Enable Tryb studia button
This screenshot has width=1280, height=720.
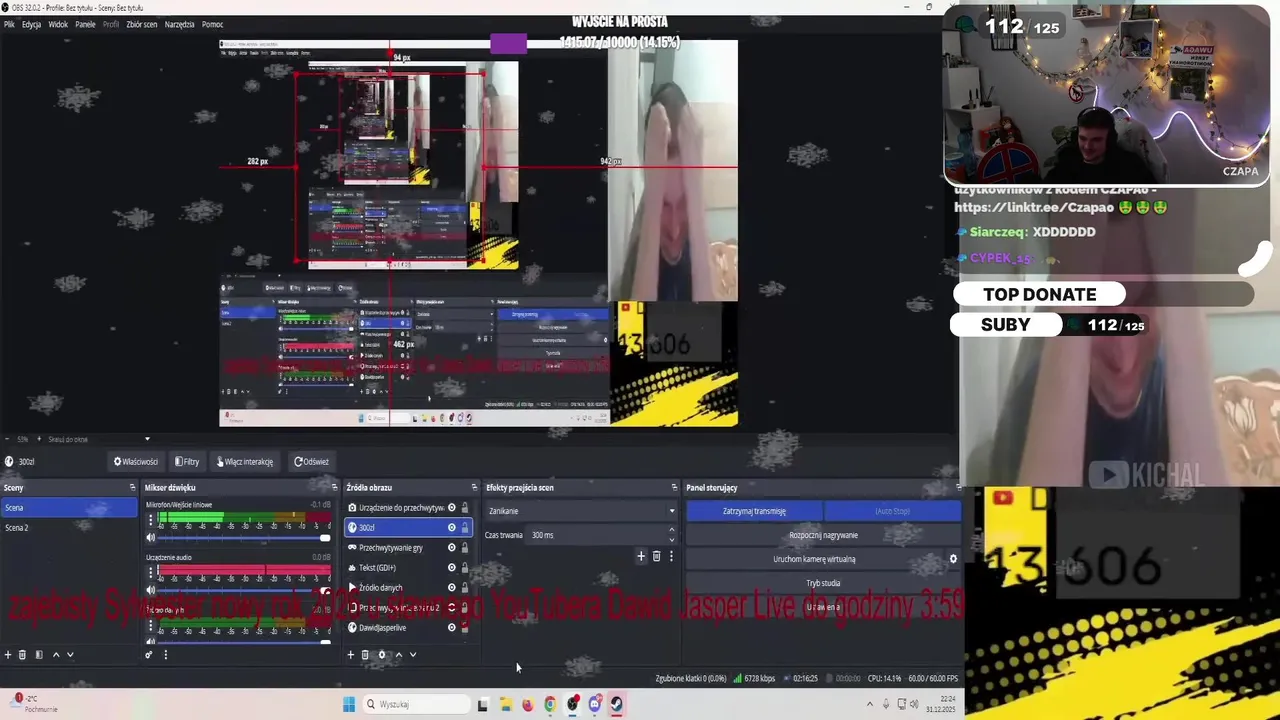823,583
